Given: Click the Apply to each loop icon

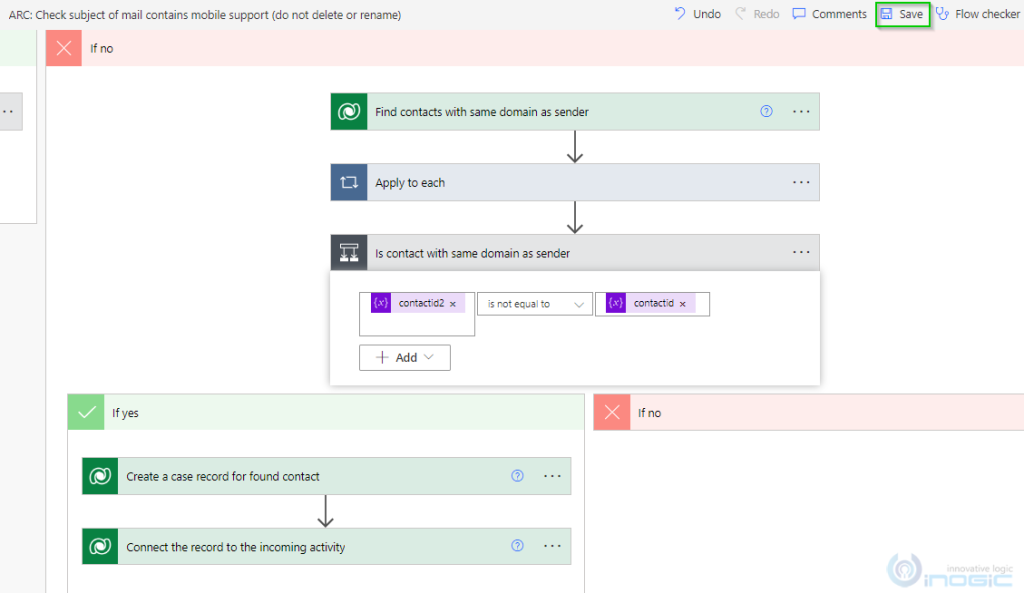Looking at the screenshot, I should [348, 181].
